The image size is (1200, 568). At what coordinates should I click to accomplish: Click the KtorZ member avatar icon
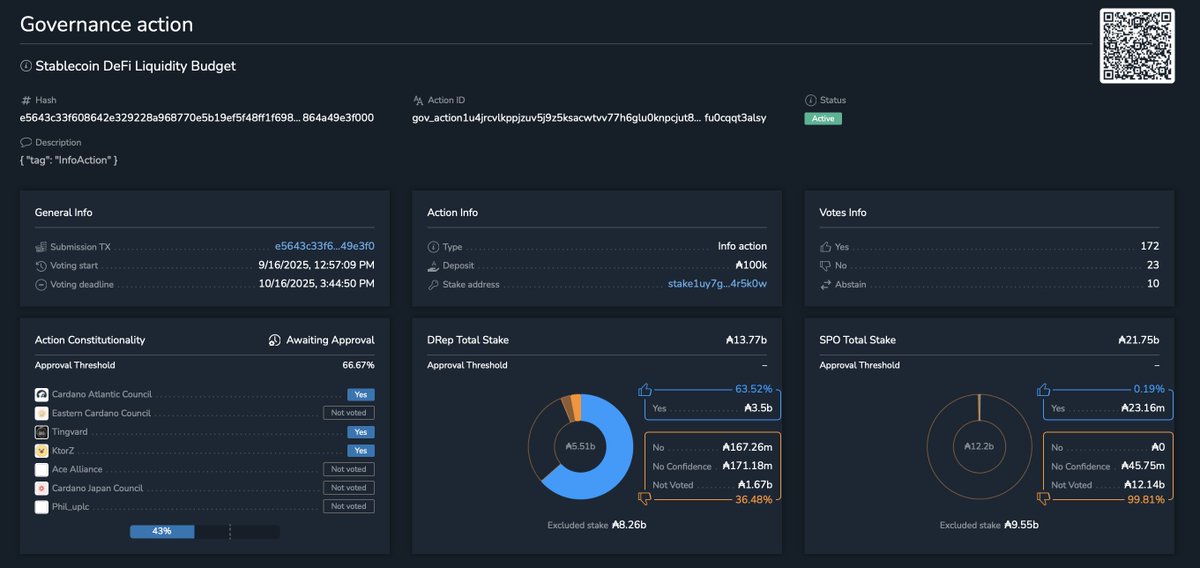(42, 451)
